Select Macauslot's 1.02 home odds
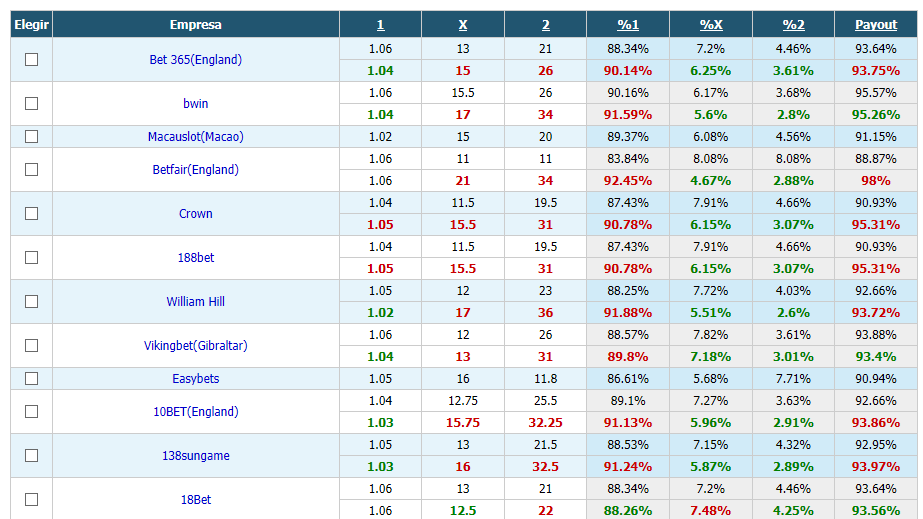Image resolution: width=923 pixels, height=519 pixels. pos(380,137)
